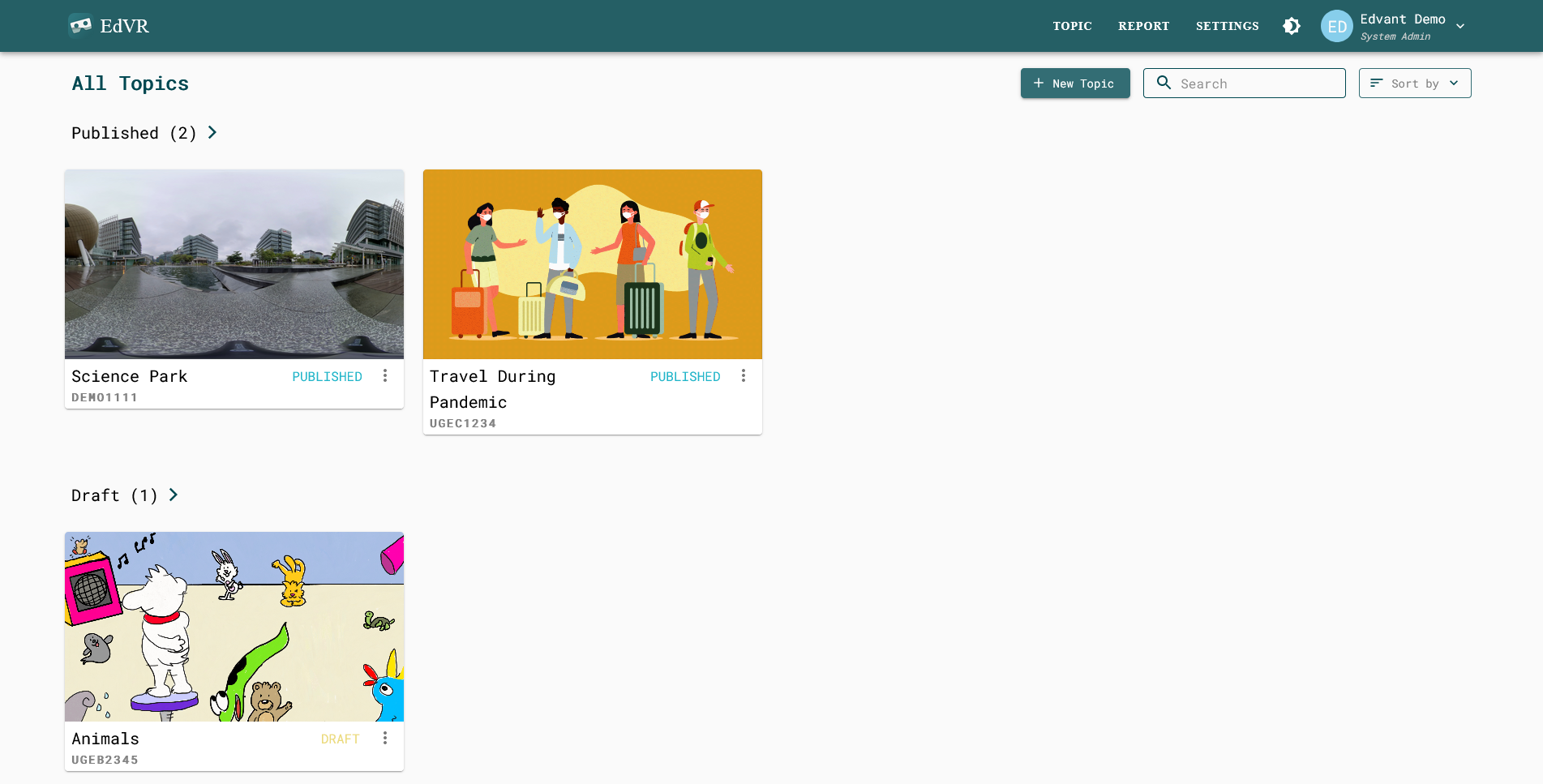
Task: Open the Sort by dropdown
Action: point(1414,84)
